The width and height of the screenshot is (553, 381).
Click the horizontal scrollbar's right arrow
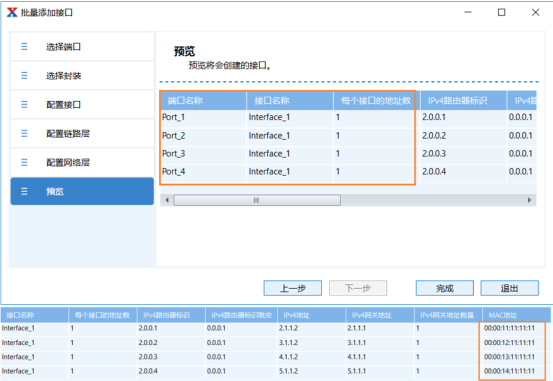coord(529,200)
